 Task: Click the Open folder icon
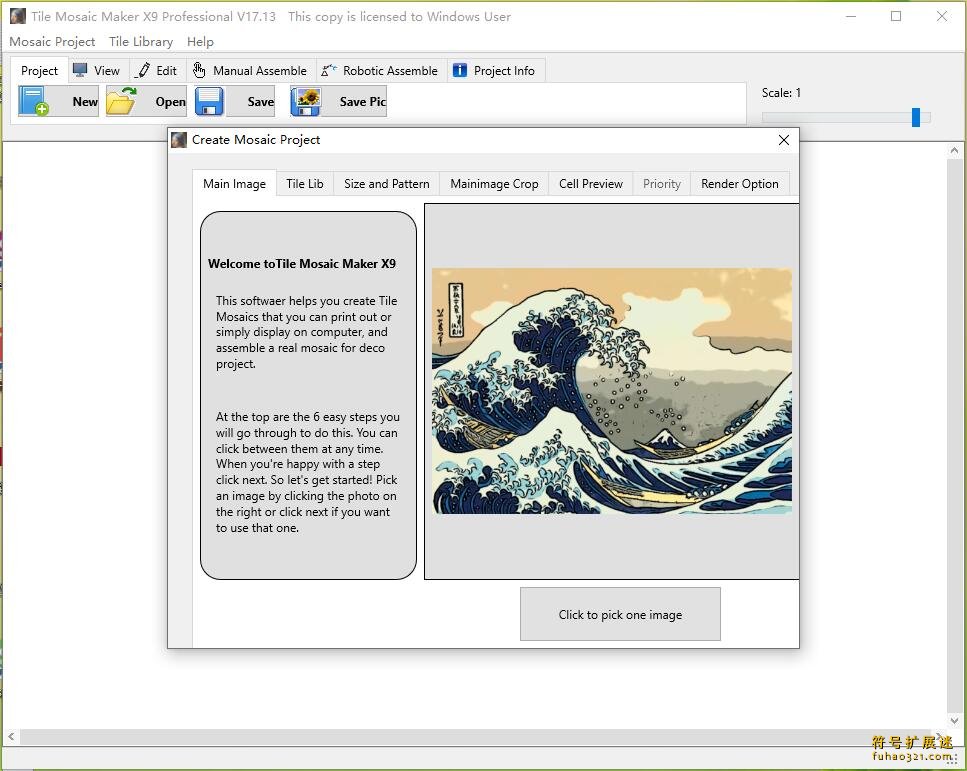coord(122,101)
